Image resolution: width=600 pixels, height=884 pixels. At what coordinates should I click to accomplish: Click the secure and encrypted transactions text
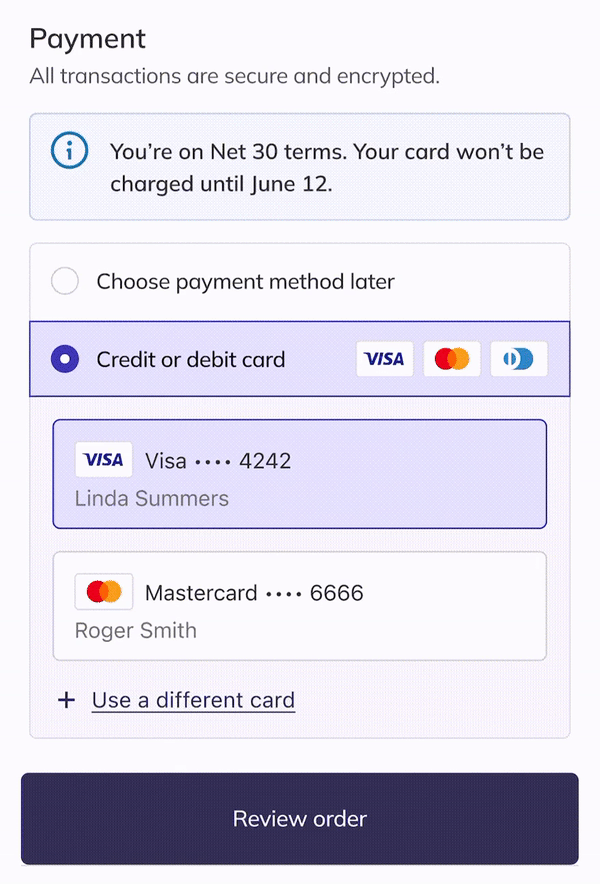point(235,75)
